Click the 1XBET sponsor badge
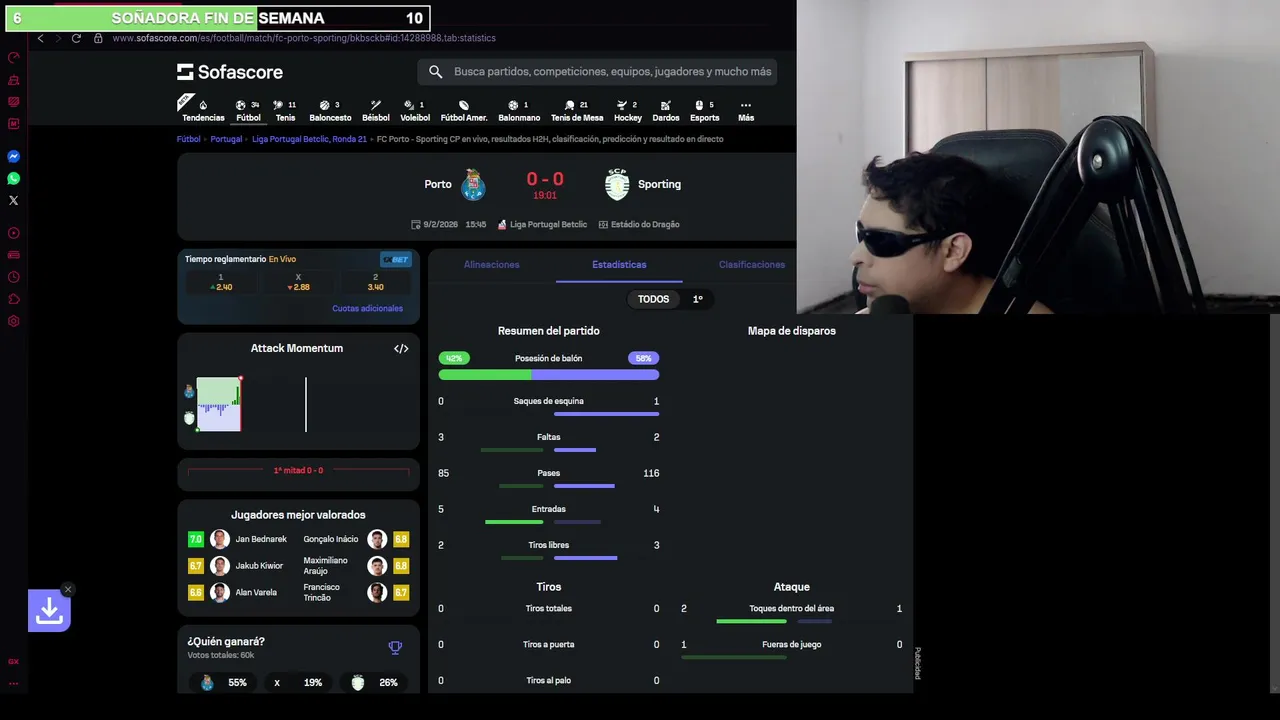Viewport: 1280px width, 720px height. pyautogui.click(x=395, y=259)
